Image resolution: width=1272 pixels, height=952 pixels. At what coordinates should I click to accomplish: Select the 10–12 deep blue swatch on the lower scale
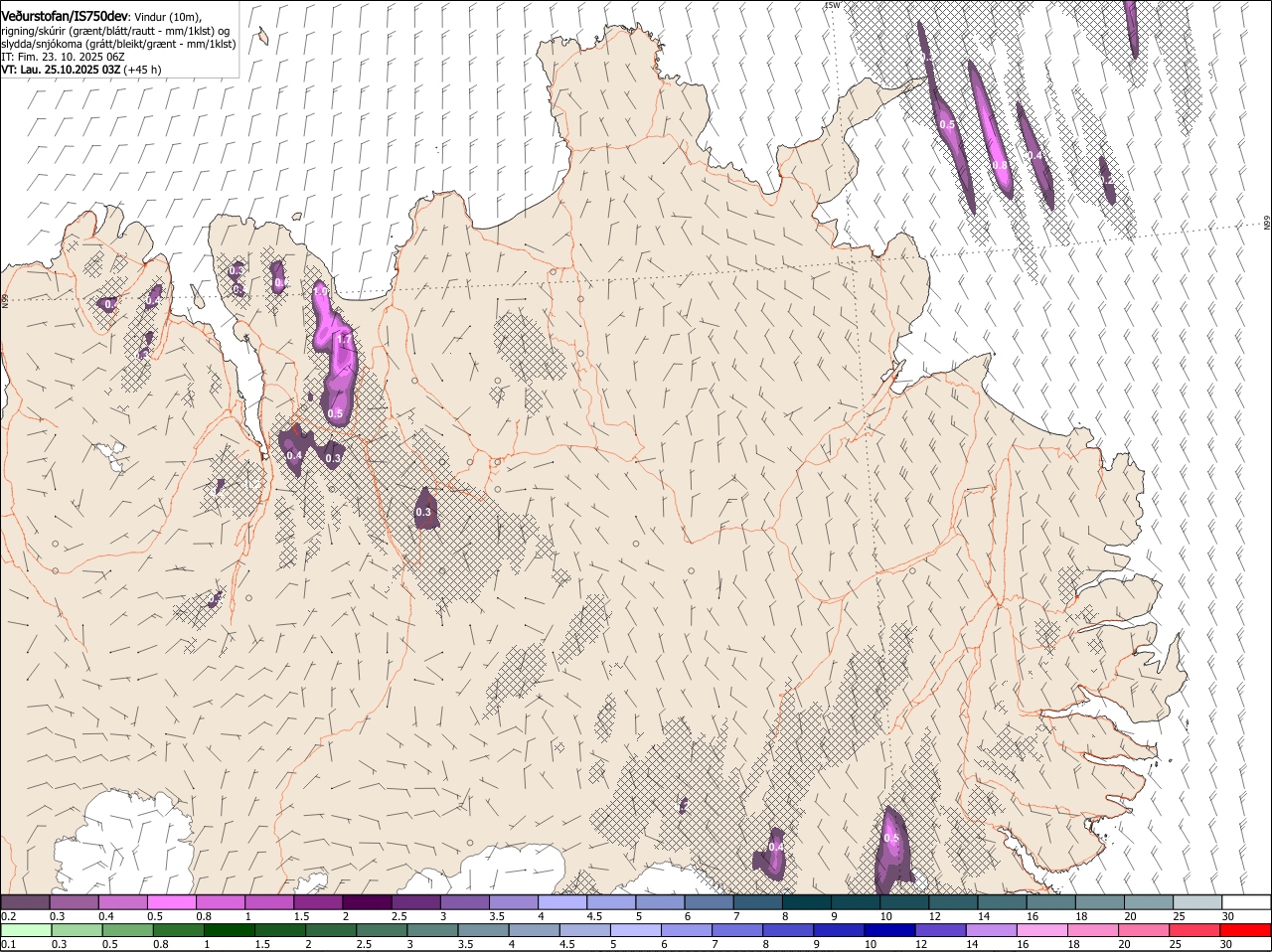(x=889, y=930)
